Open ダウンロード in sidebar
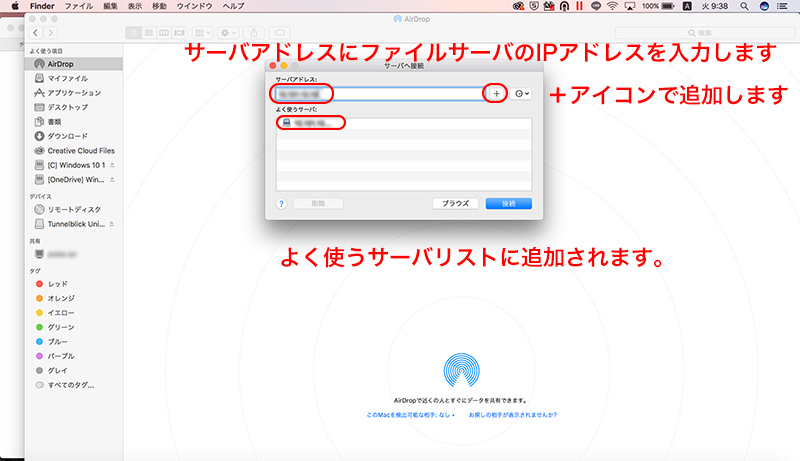The width and height of the screenshot is (800, 461). [x=74, y=136]
